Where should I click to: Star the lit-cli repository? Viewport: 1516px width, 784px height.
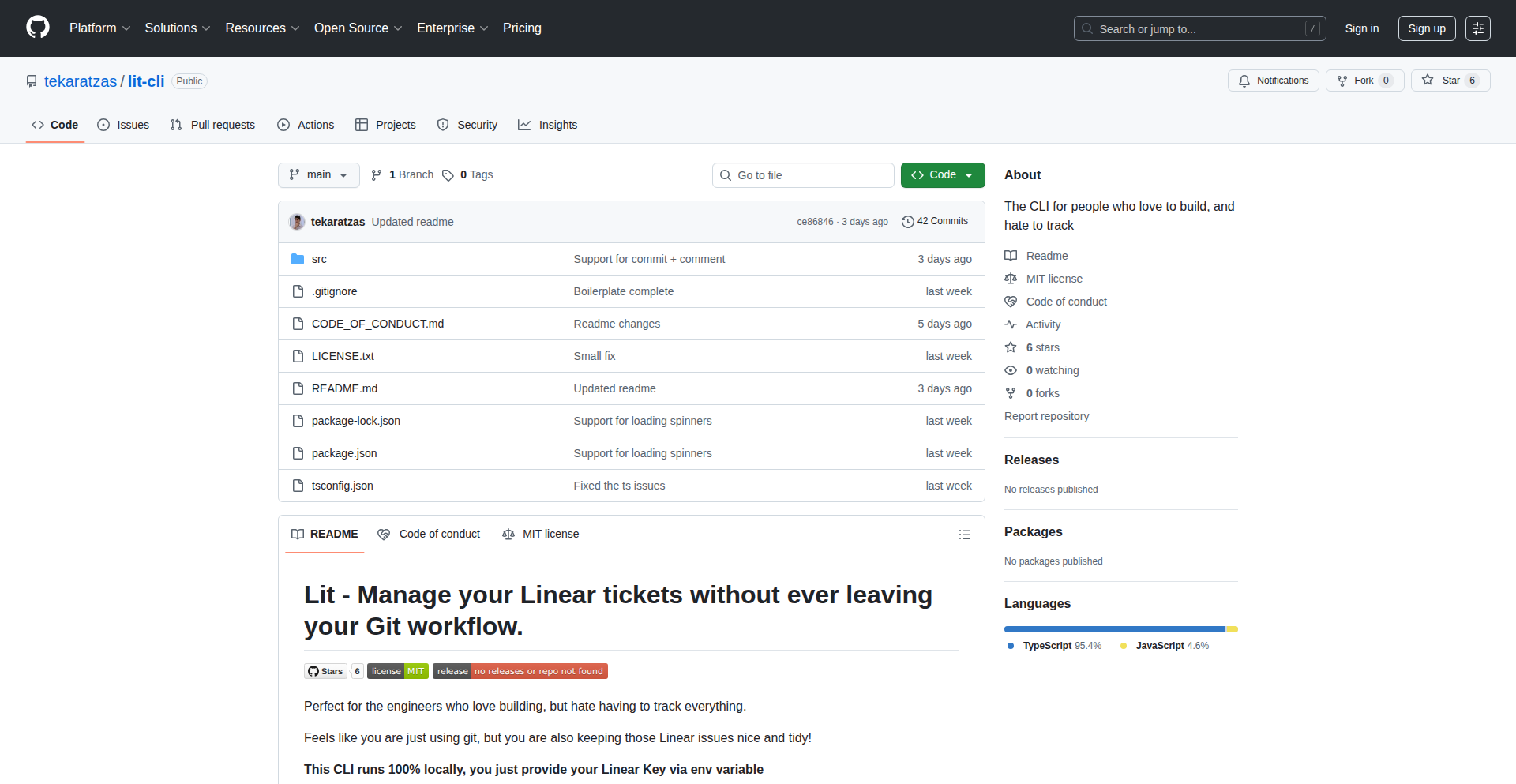point(1450,80)
